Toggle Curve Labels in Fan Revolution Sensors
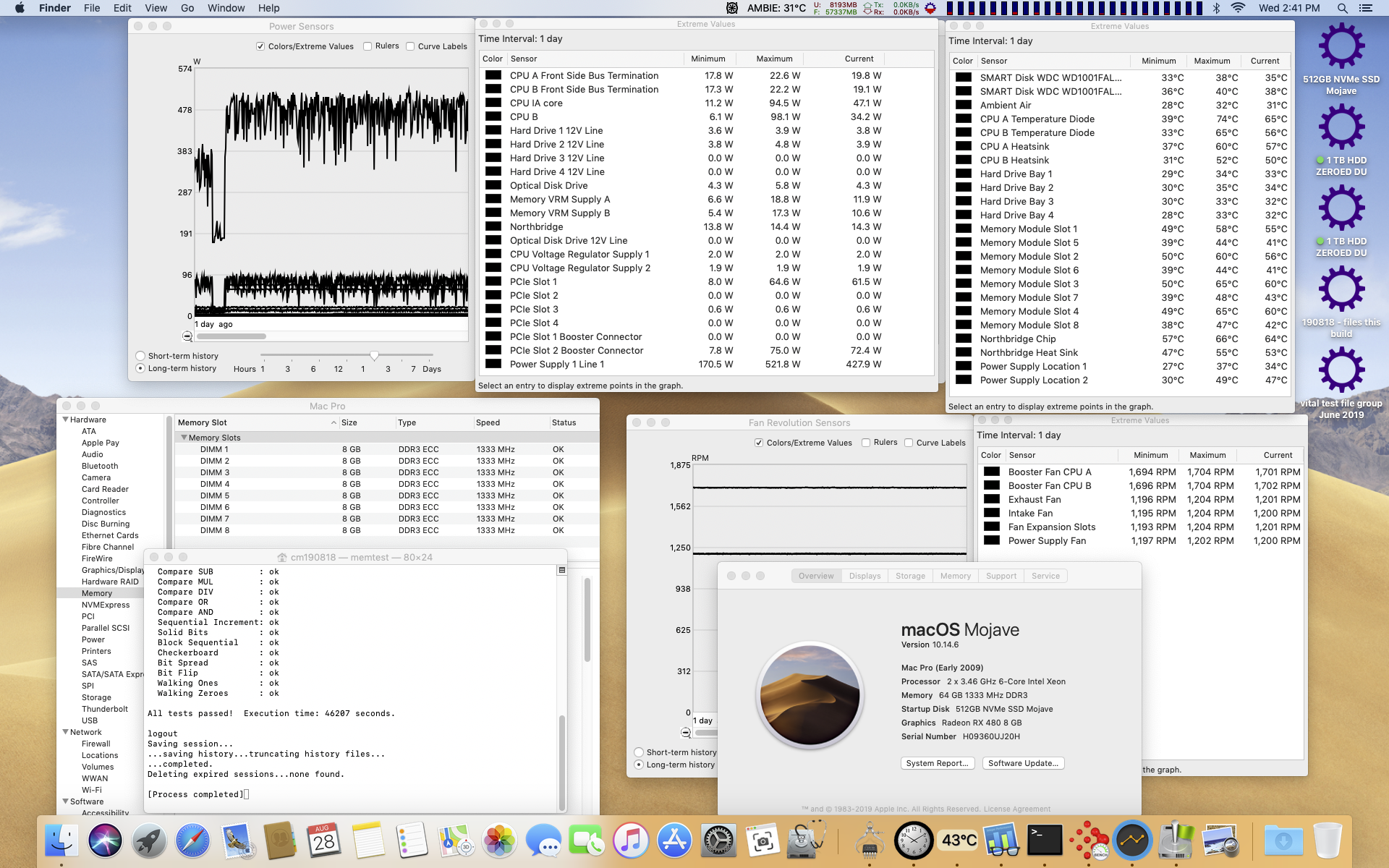The height and width of the screenshot is (868, 1389). pyautogui.click(x=909, y=443)
